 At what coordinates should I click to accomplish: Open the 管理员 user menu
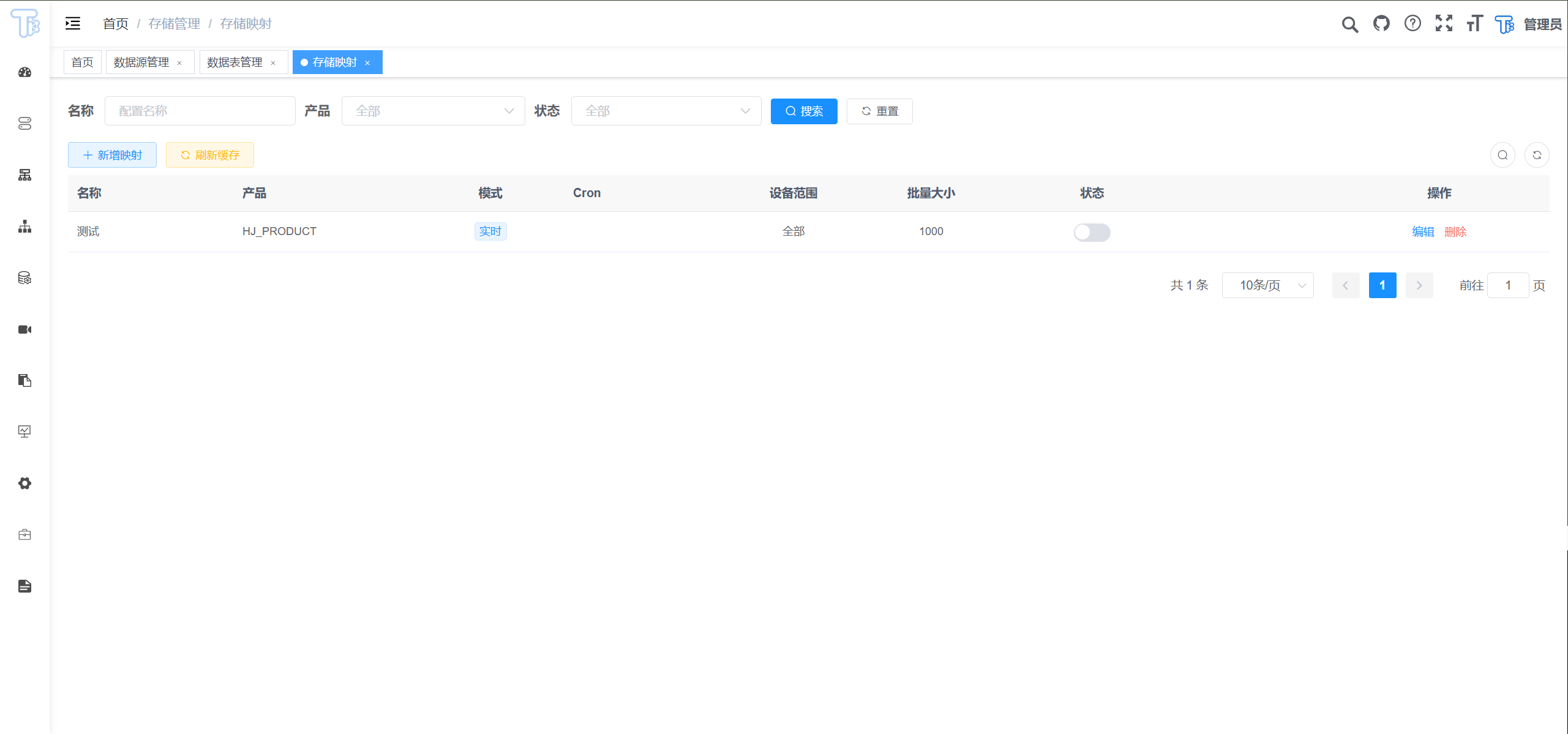point(1542,24)
